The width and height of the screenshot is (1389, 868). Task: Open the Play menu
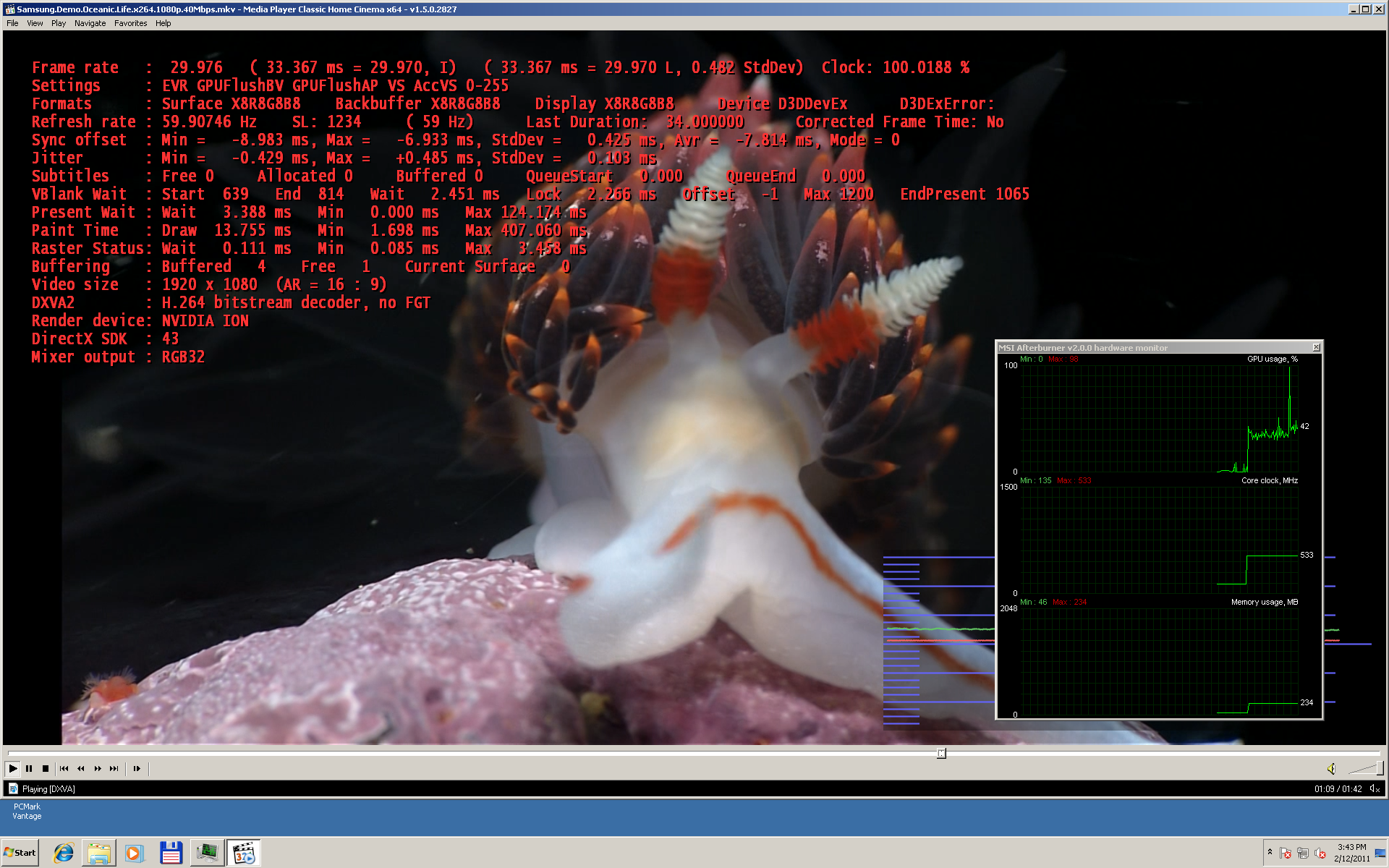[x=59, y=23]
